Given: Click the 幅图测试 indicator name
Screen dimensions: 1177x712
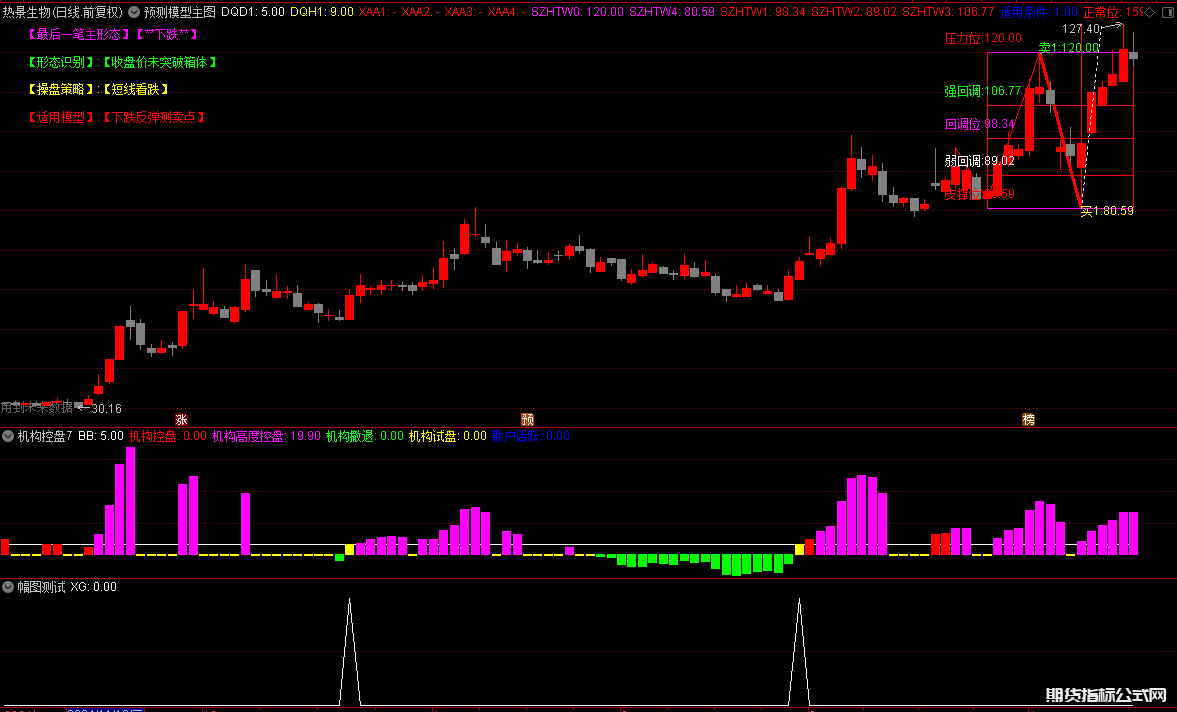Looking at the screenshot, I should [41, 587].
